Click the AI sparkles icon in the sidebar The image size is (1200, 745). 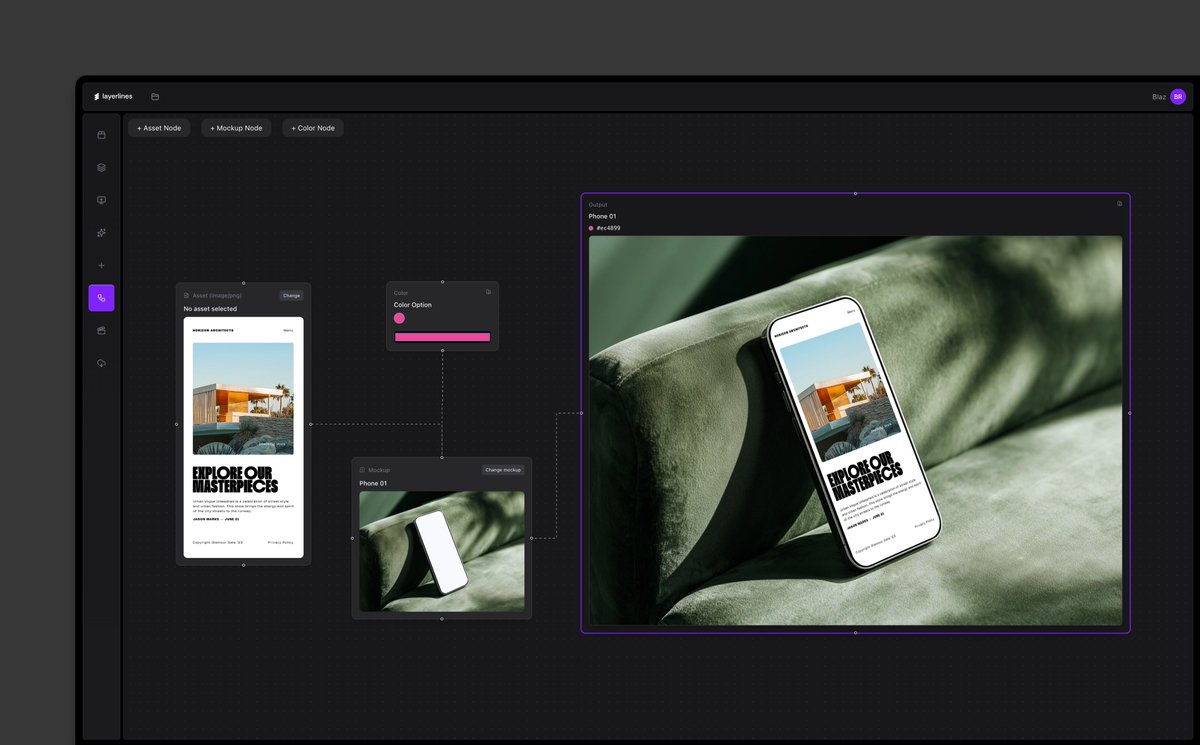[100, 232]
